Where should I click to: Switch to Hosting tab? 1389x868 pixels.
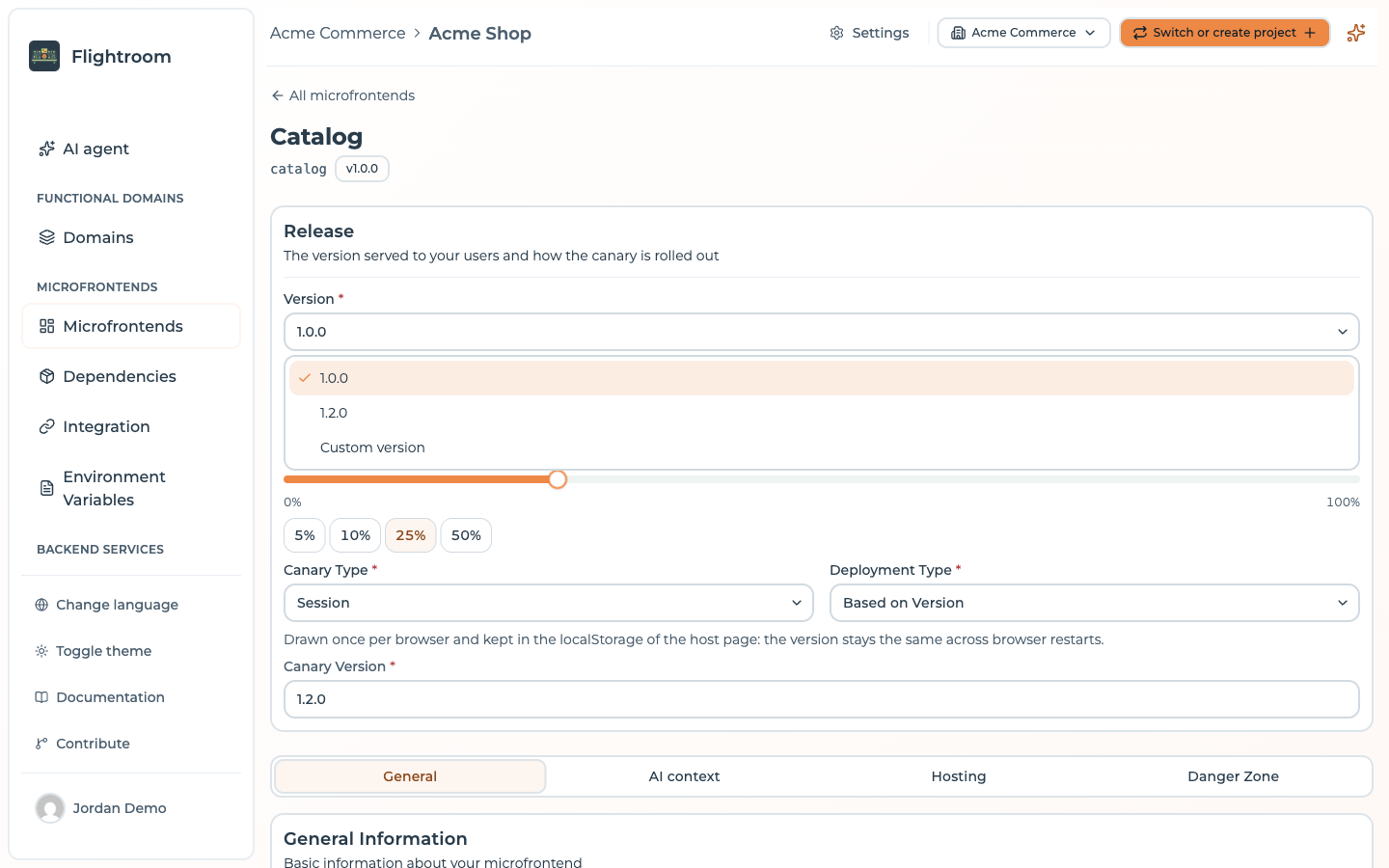click(959, 776)
